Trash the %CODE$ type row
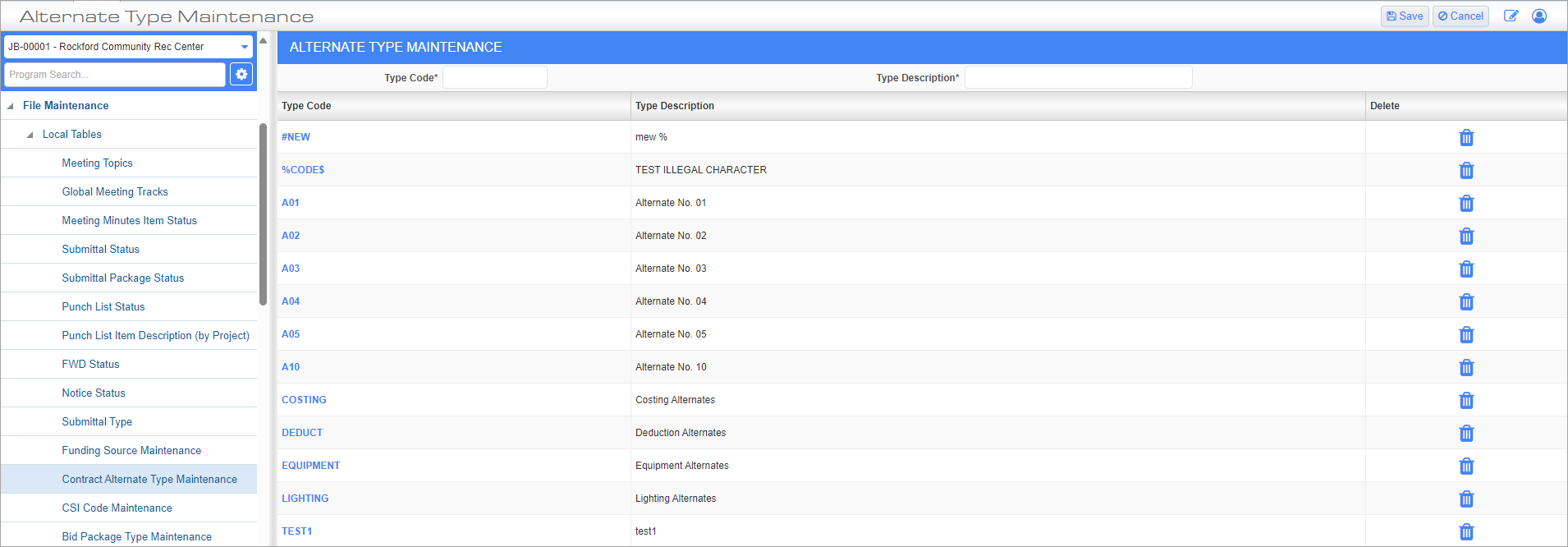1568x547 pixels. (1466, 170)
